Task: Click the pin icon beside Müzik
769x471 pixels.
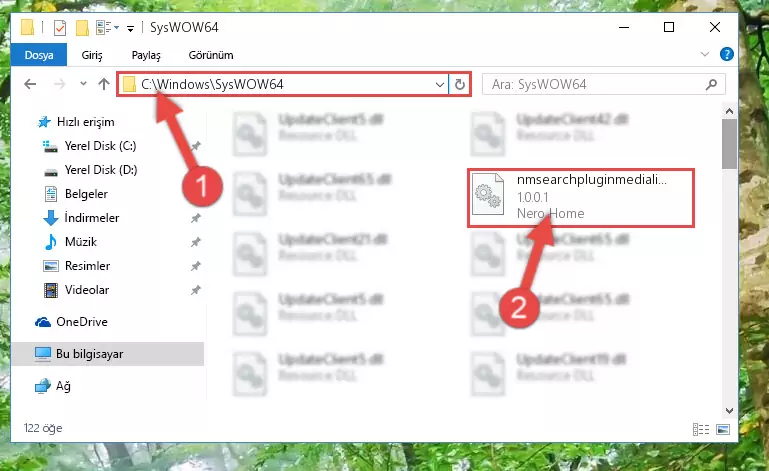Action: pyautogui.click(x=196, y=242)
